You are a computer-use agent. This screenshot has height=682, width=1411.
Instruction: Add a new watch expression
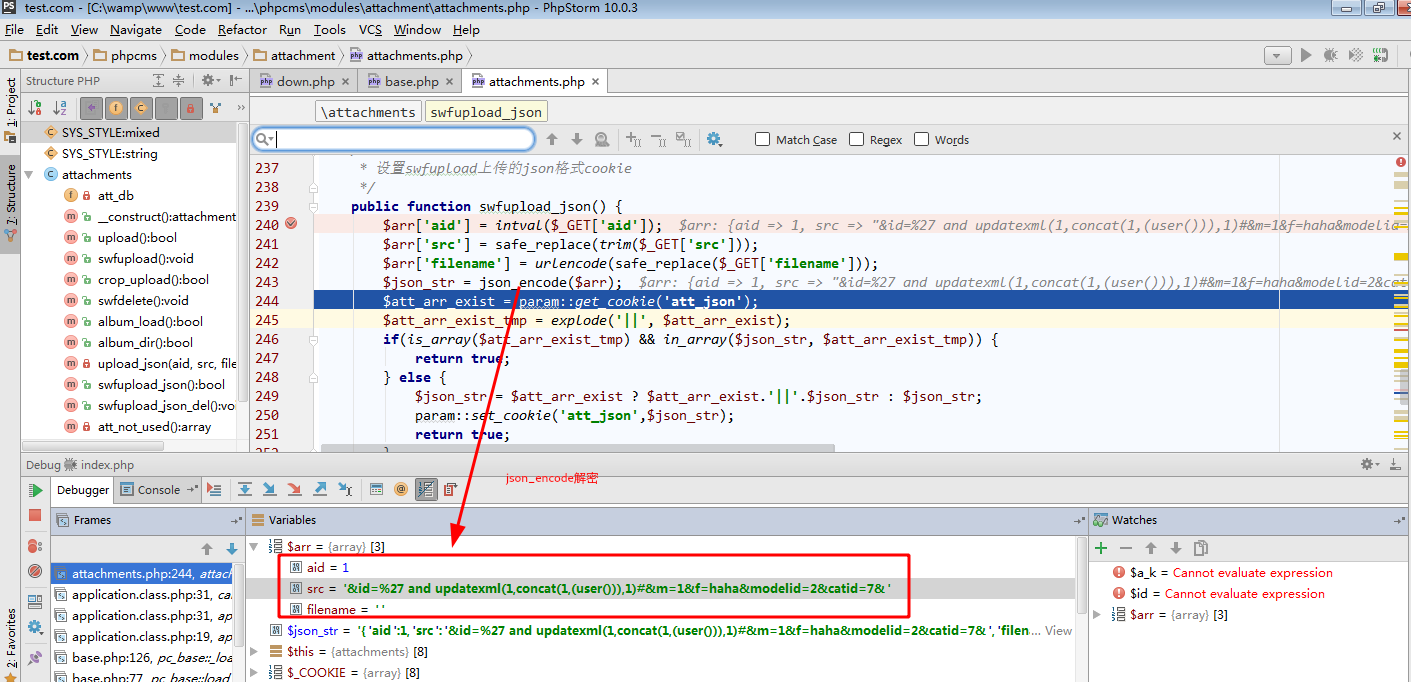pos(1101,547)
